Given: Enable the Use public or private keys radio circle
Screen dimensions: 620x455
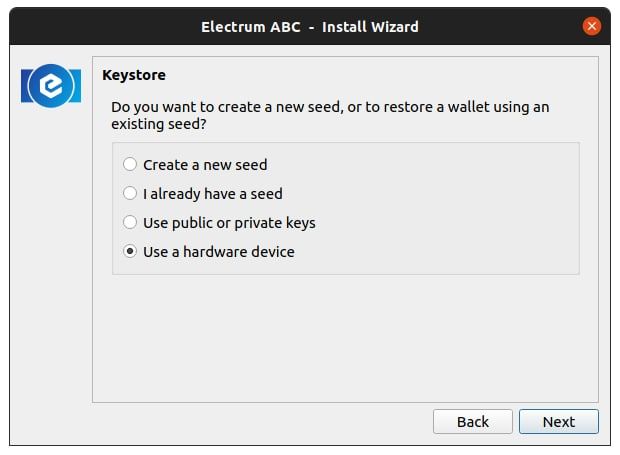Looking at the screenshot, I should click(130, 222).
